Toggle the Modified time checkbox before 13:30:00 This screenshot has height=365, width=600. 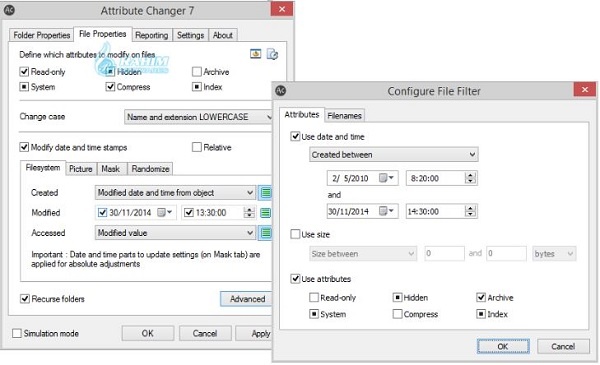tap(189, 212)
